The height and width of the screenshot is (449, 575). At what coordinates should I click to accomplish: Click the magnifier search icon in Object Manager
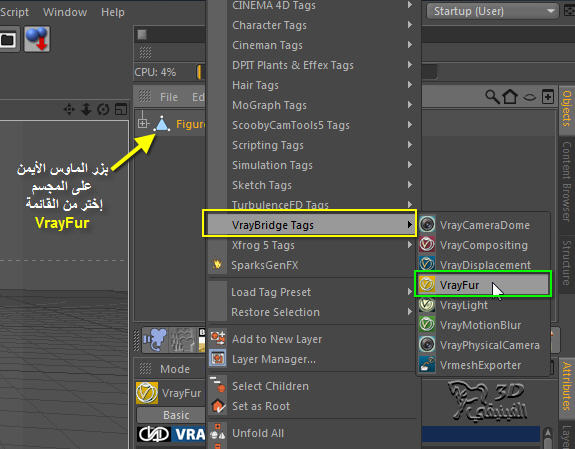pos(492,97)
